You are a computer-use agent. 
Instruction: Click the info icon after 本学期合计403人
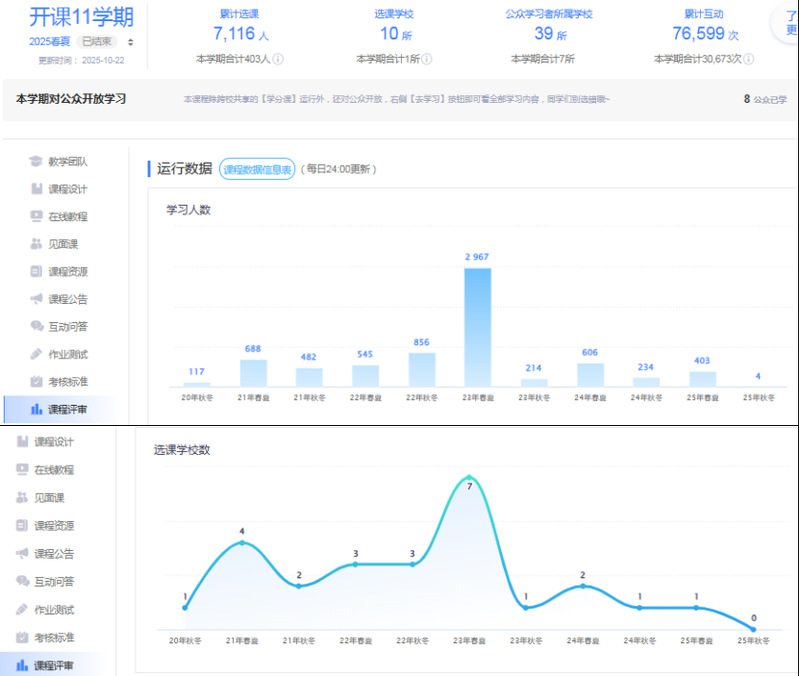[x=278, y=59]
